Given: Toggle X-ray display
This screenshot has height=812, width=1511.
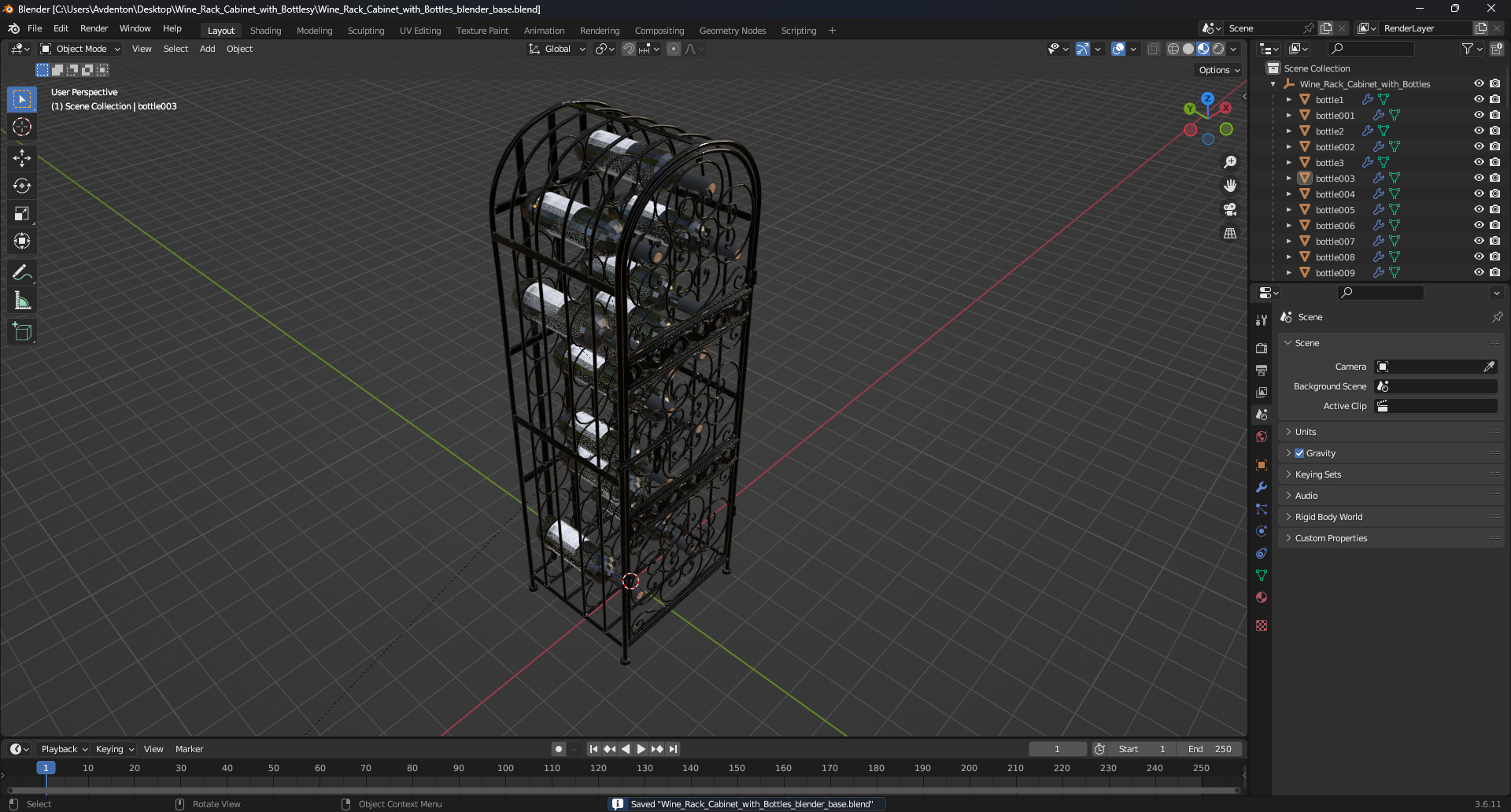Looking at the screenshot, I should (1153, 49).
